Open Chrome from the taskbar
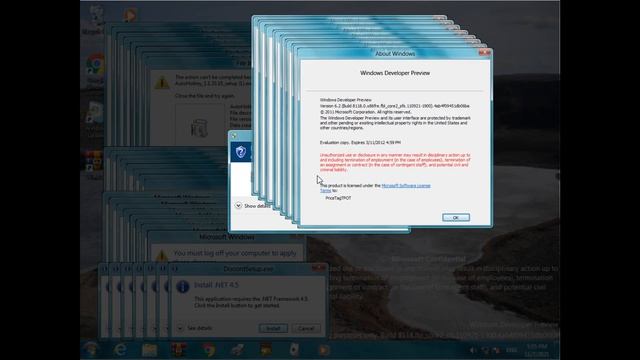640x360 pixels. [x=209, y=350]
